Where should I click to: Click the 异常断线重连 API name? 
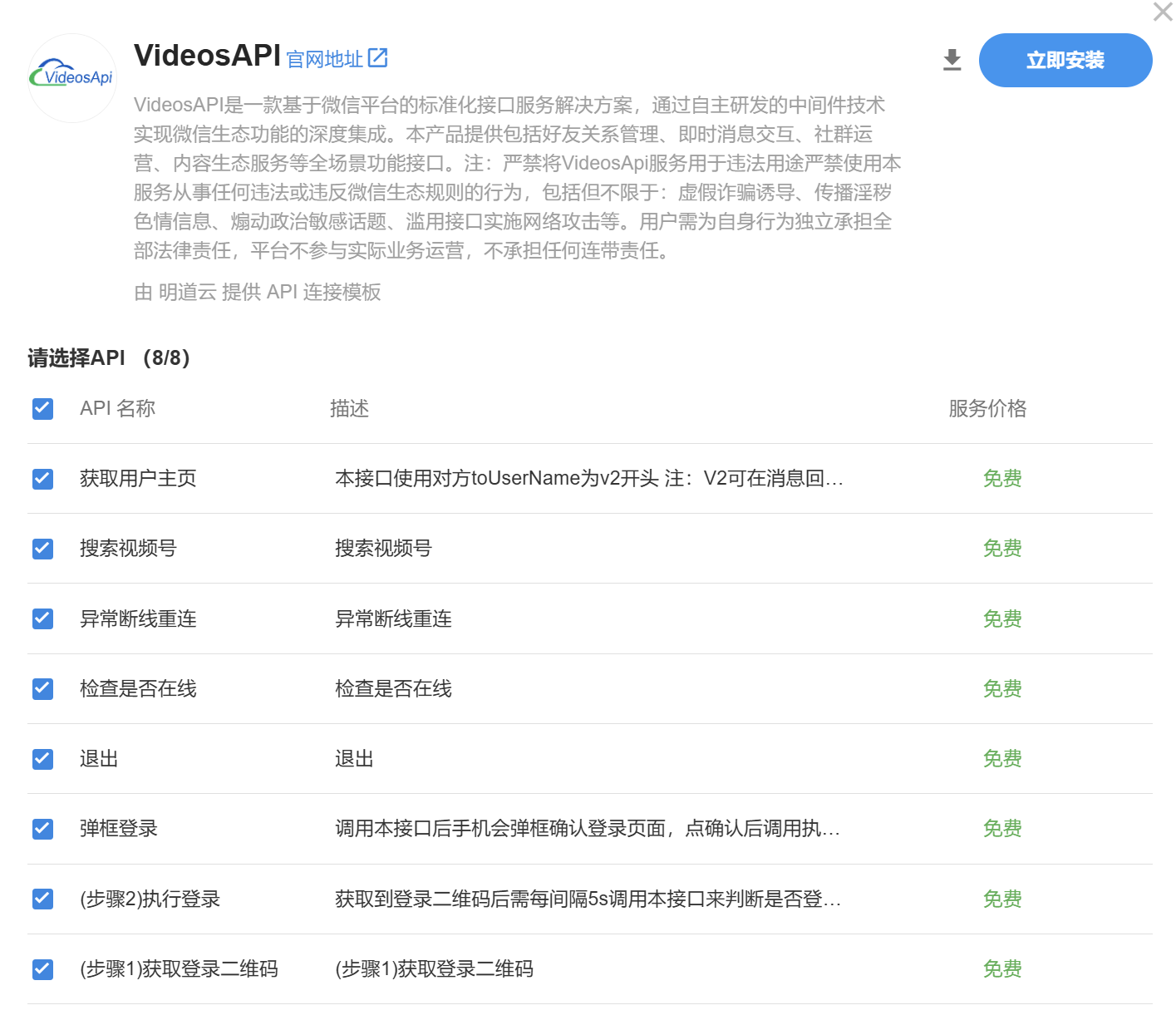click(x=138, y=618)
